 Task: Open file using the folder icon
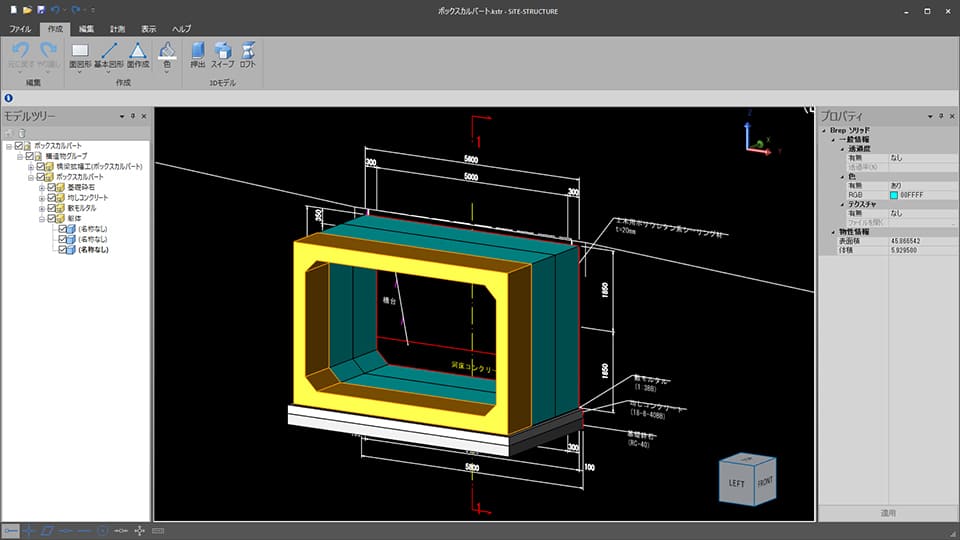click(27, 9)
